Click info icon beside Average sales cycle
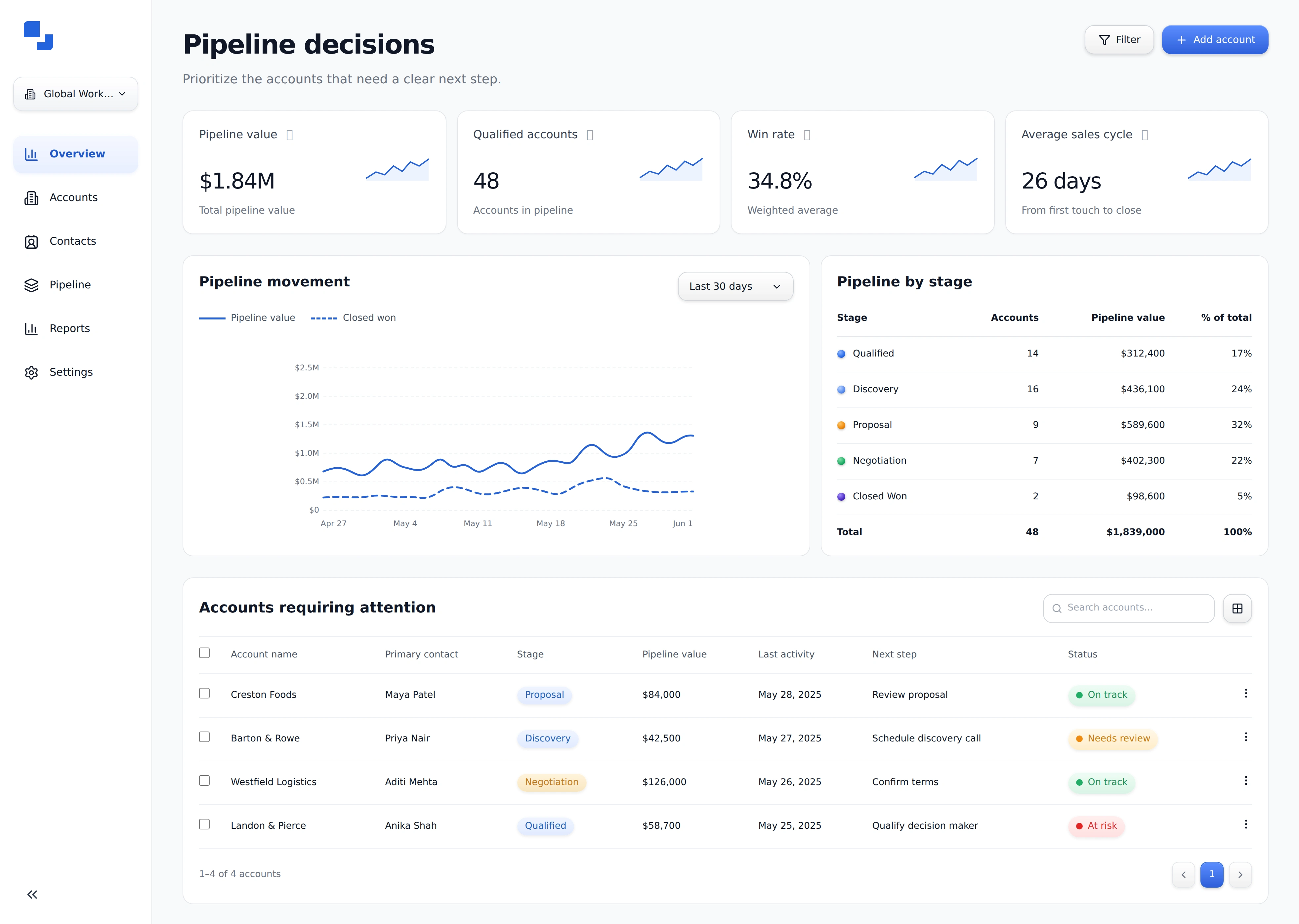Image resolution: width=1299 pixels, height=924 pixels. pos(1145,135)
